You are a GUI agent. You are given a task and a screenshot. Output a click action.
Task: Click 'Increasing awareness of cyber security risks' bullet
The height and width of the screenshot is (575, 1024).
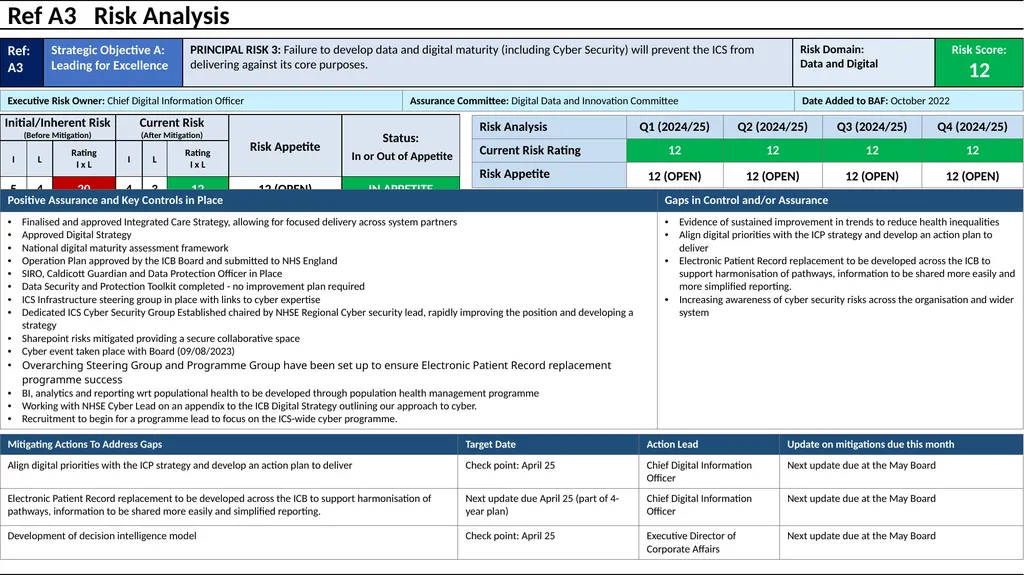(x=846, y=306)
